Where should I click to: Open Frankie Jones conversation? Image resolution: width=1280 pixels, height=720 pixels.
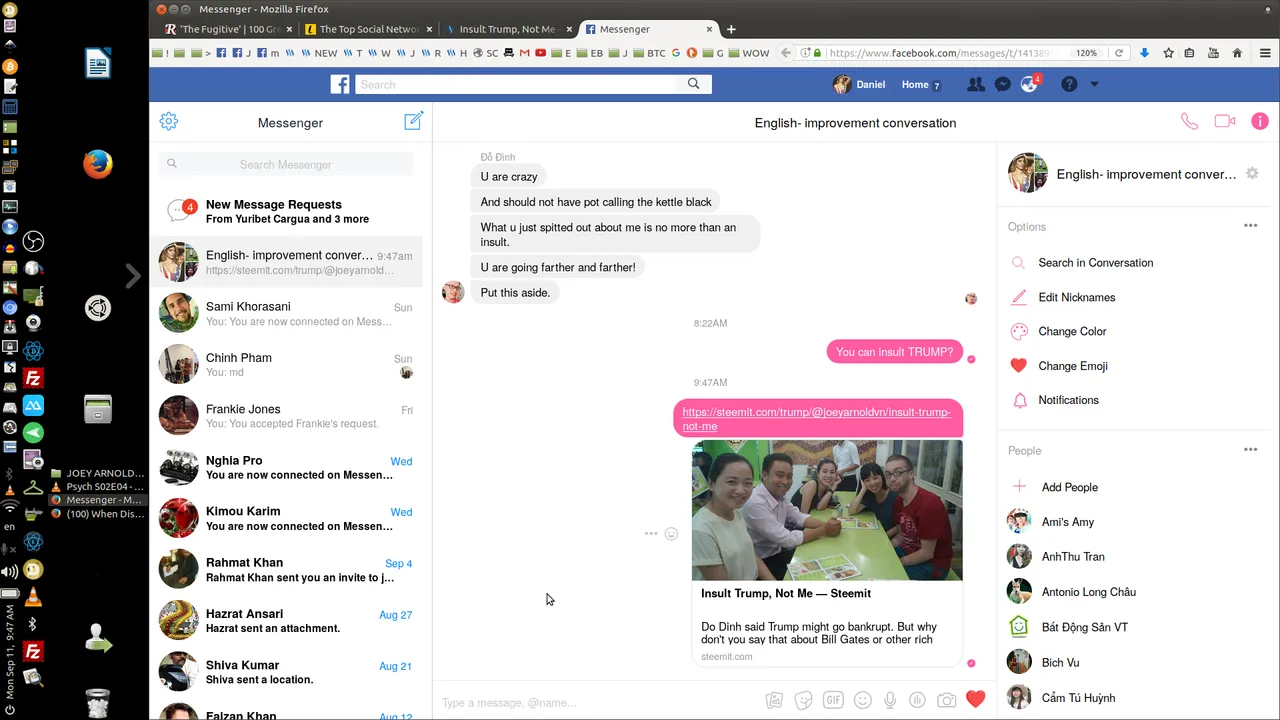tap(286, 416)
